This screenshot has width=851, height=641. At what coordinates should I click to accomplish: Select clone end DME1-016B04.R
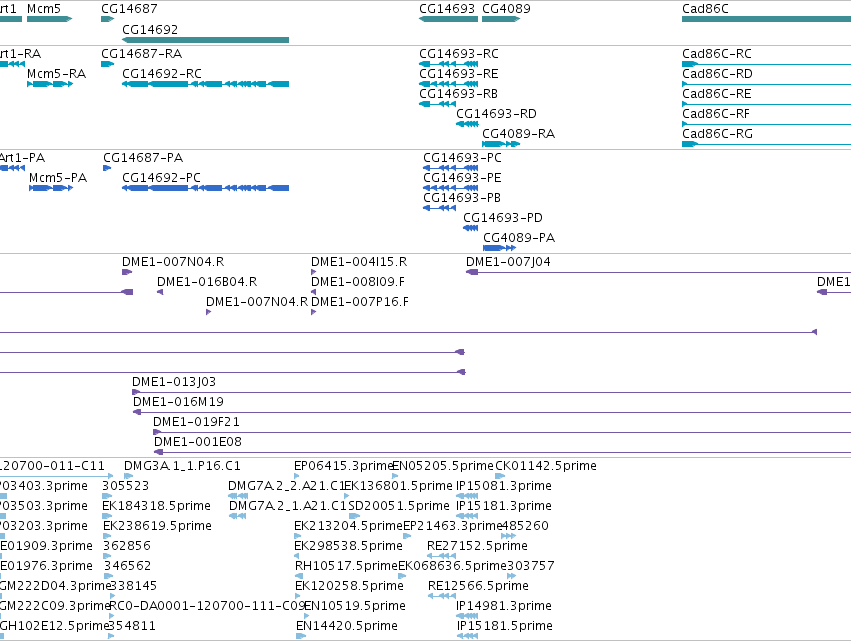(x=160, y=292)
